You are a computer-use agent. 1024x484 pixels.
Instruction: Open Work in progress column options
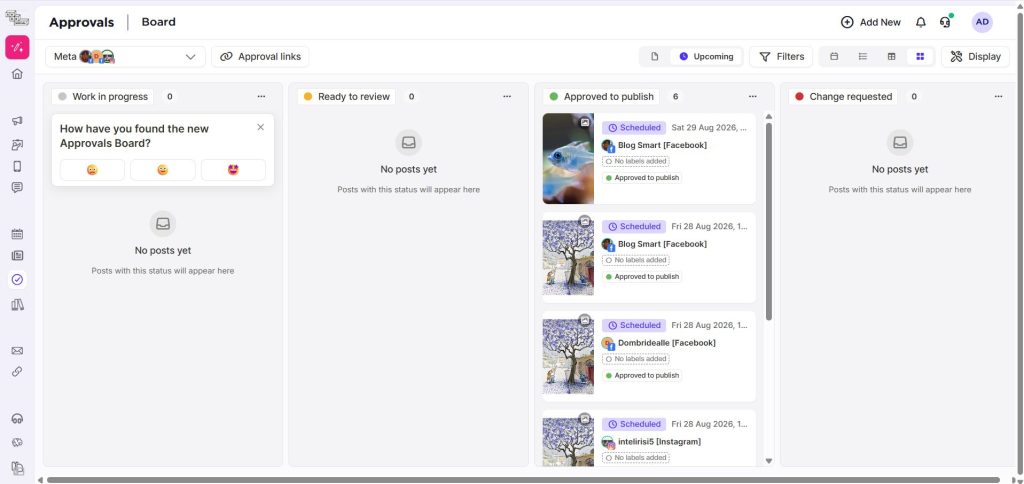pyautogui.click(x=261, y=97)
